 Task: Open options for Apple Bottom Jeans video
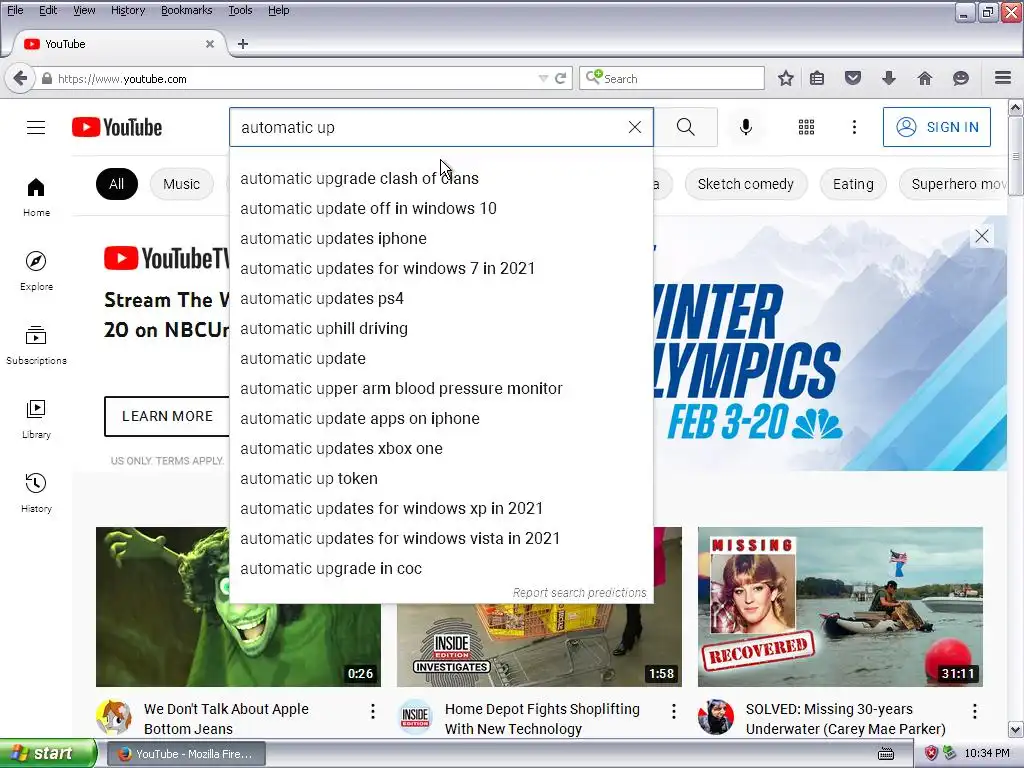[x=373, y=711]
